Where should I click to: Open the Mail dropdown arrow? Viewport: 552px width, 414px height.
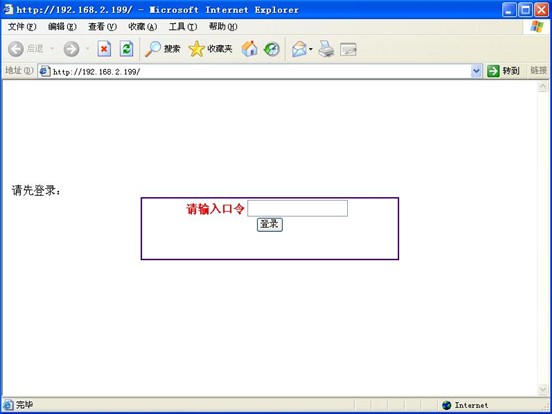(x=310, y=49)
